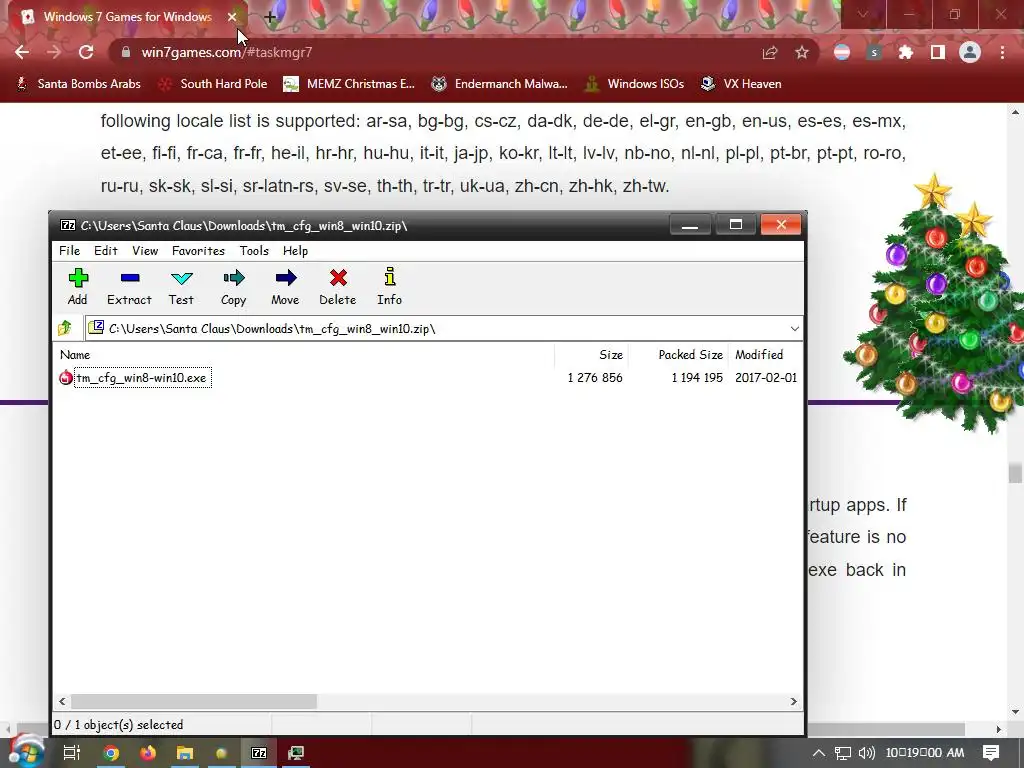The height and width of the screenshot is (768, 1024).
Task: Open the Chrome extensions puzzle icon
Action: [906, 52]
